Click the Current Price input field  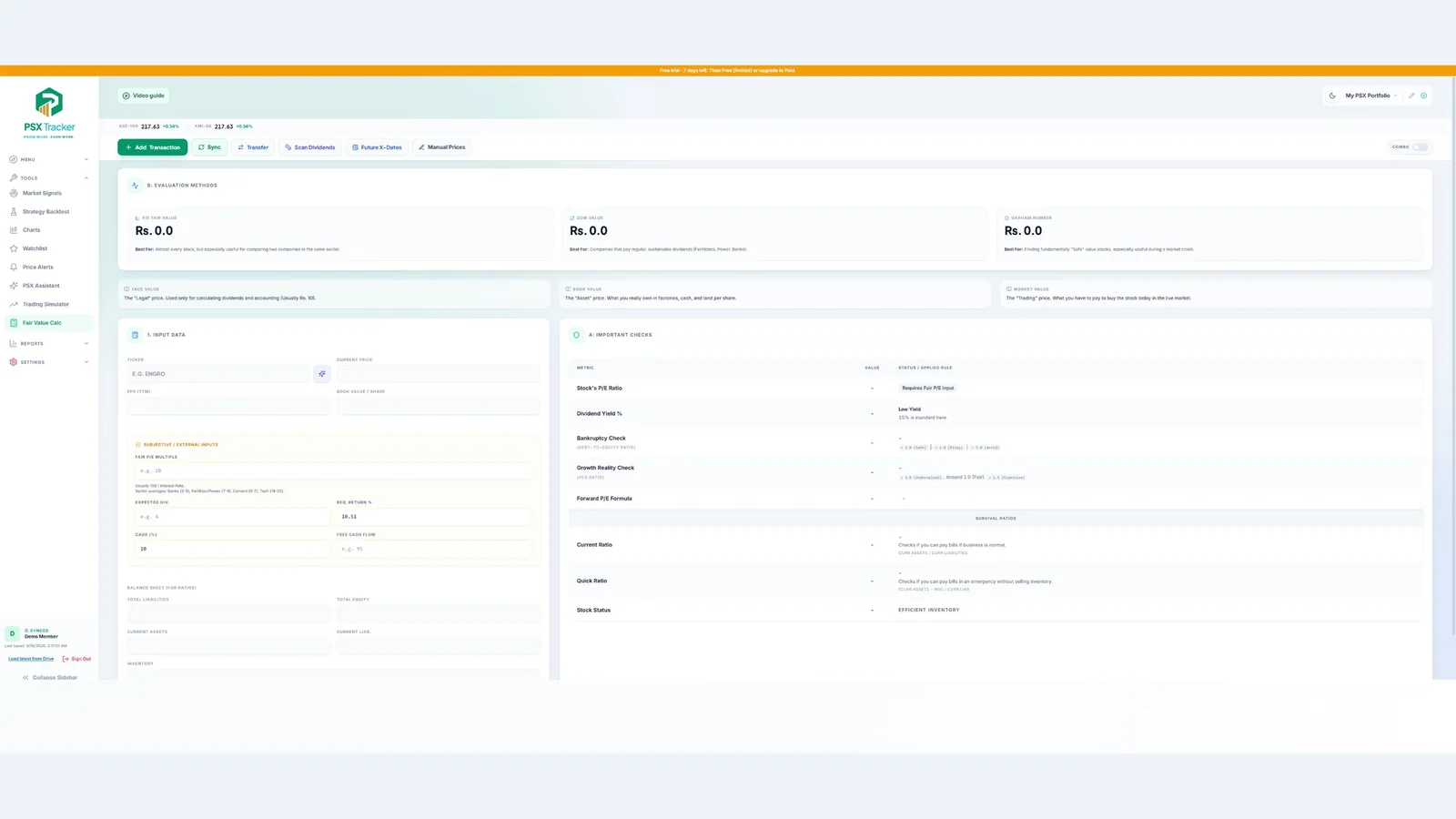439,374
